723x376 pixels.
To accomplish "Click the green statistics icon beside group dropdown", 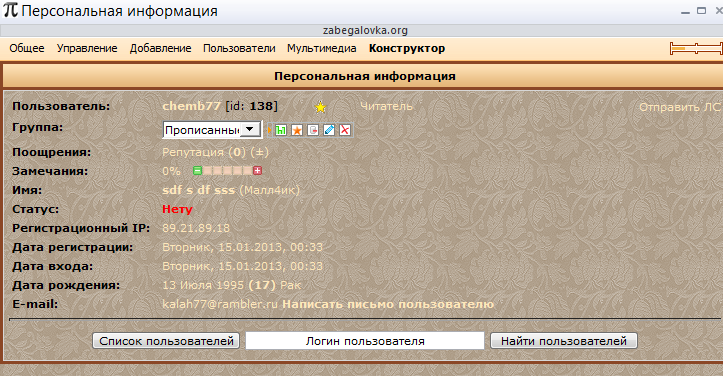I will [280, 130].
